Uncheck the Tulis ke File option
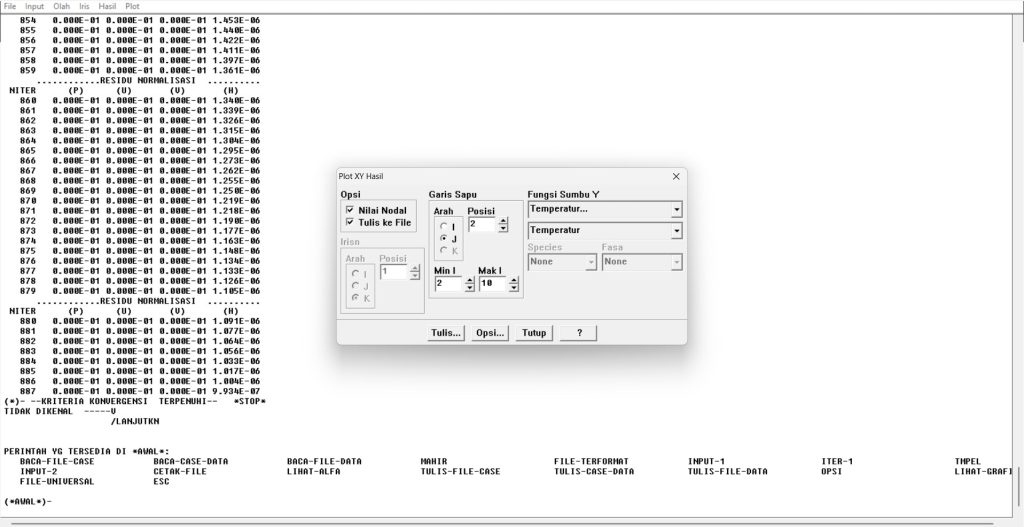 pos(349,223)
